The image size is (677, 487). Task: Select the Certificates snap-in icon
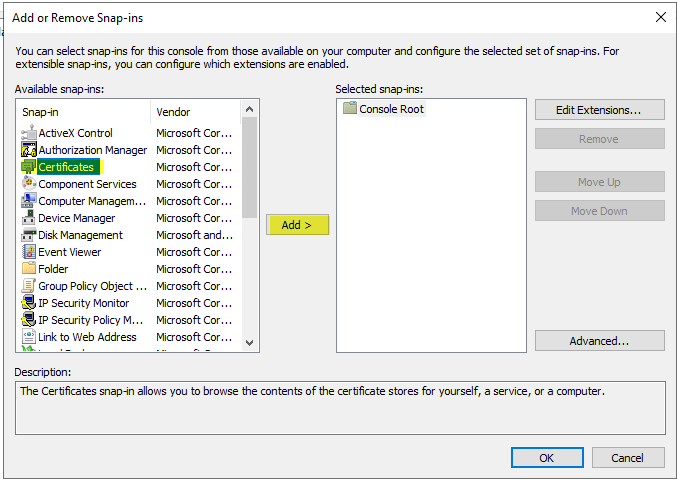coord(28,167)
